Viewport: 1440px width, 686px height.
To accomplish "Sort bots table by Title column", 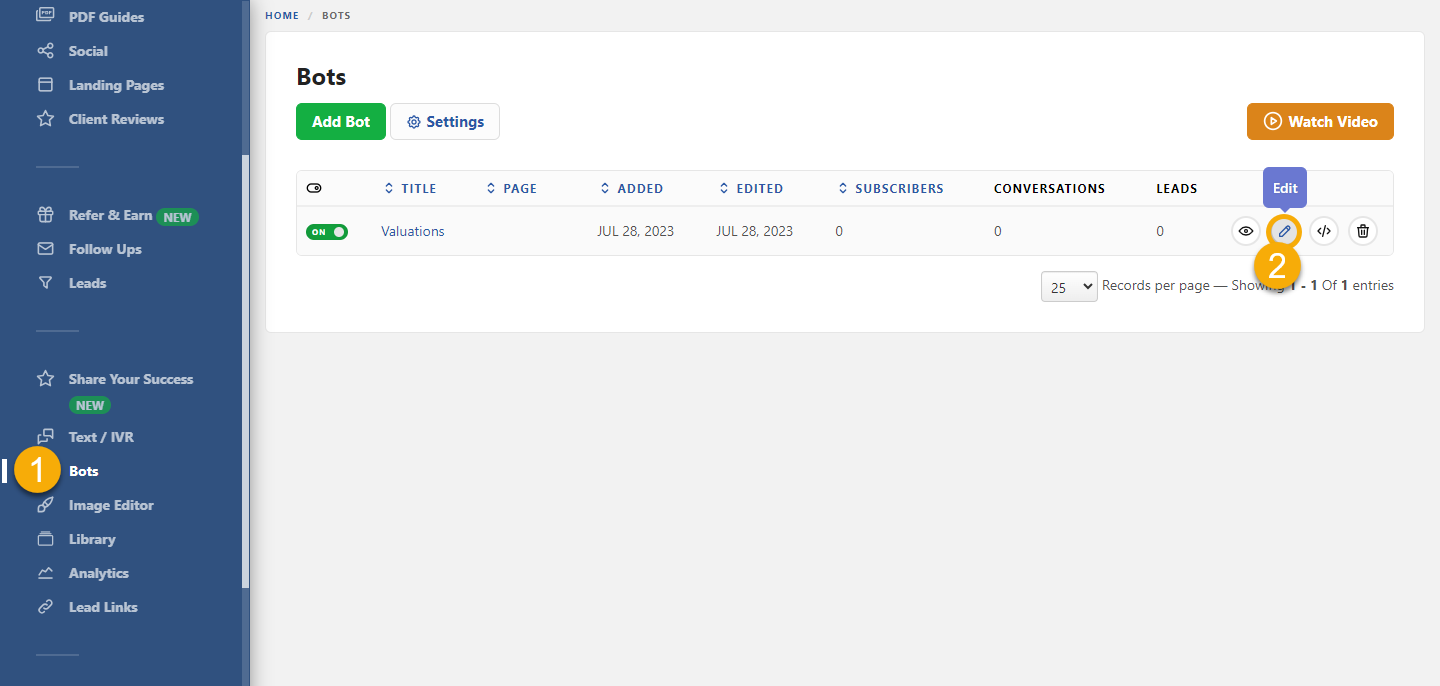I will click(411, 188).
